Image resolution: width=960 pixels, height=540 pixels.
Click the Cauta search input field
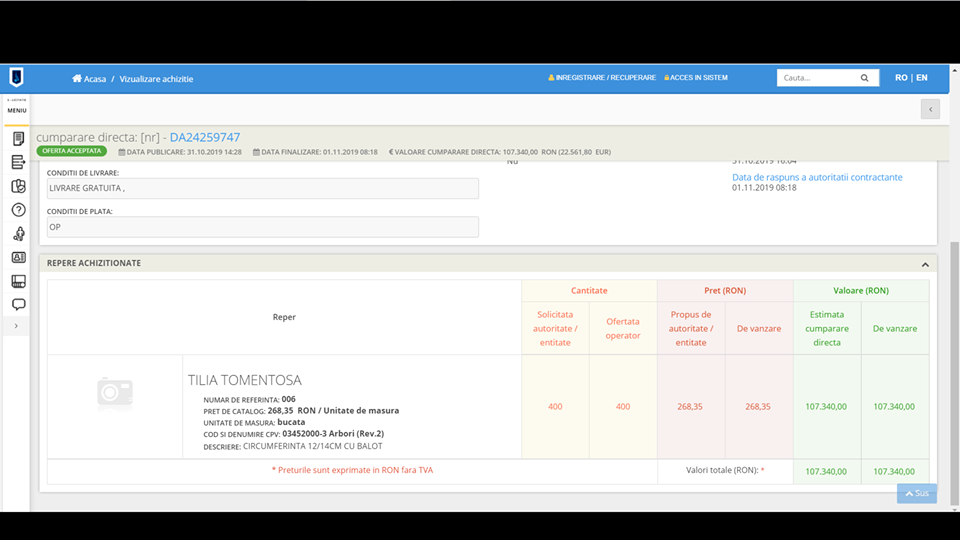tap(814, 78)
